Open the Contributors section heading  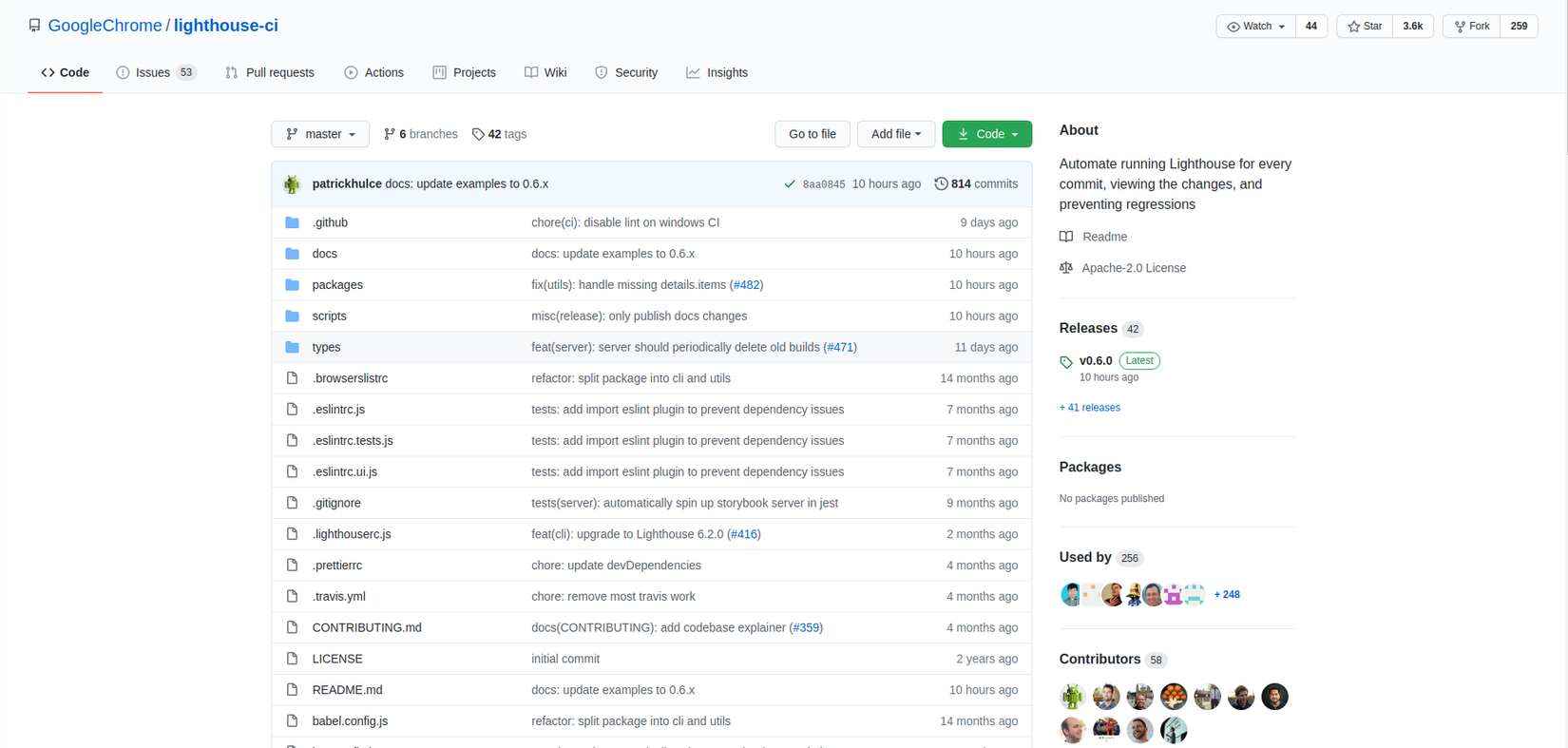coord(1100,659)
